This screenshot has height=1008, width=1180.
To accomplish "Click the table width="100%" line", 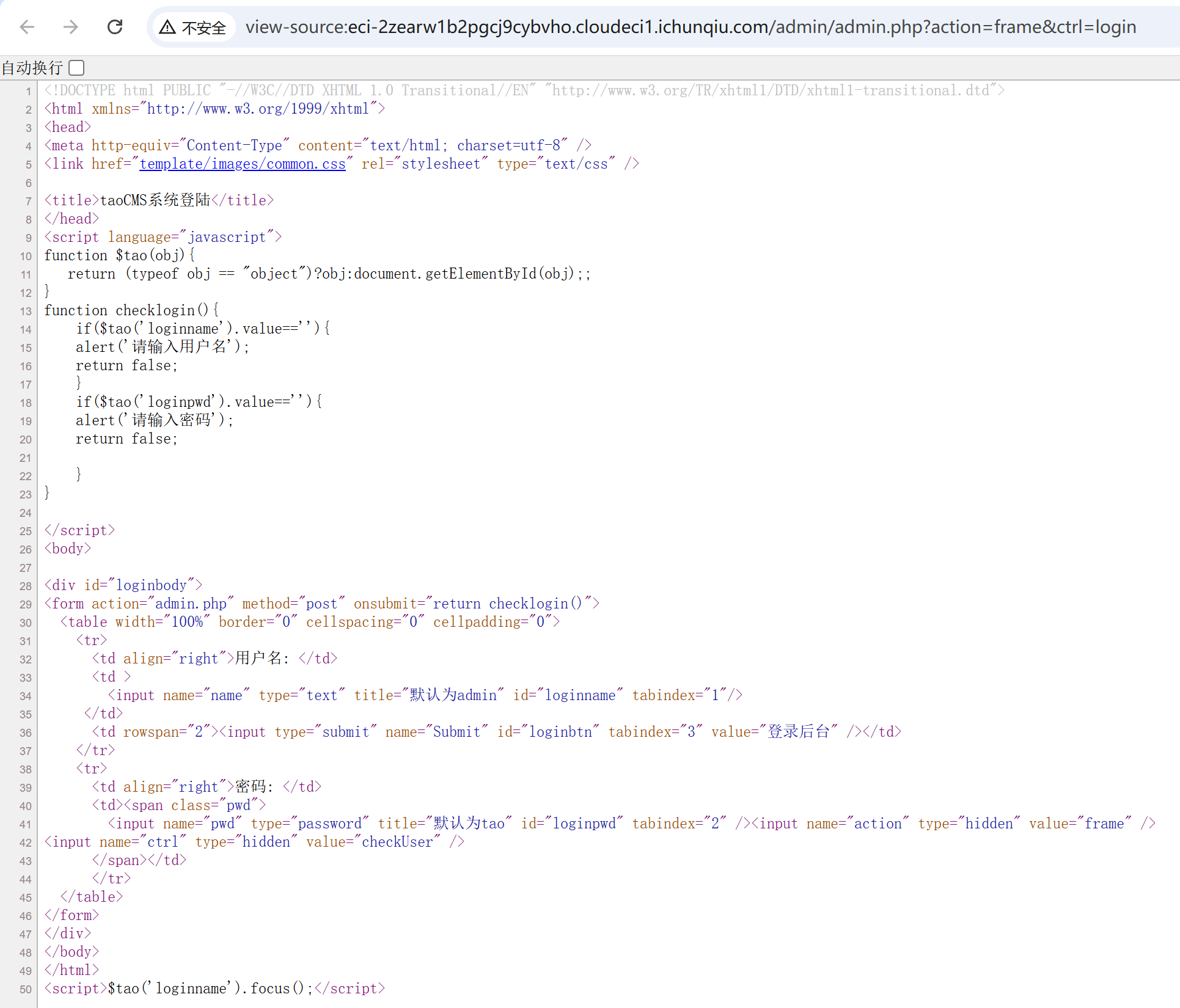I will click(x=310, y=622).
